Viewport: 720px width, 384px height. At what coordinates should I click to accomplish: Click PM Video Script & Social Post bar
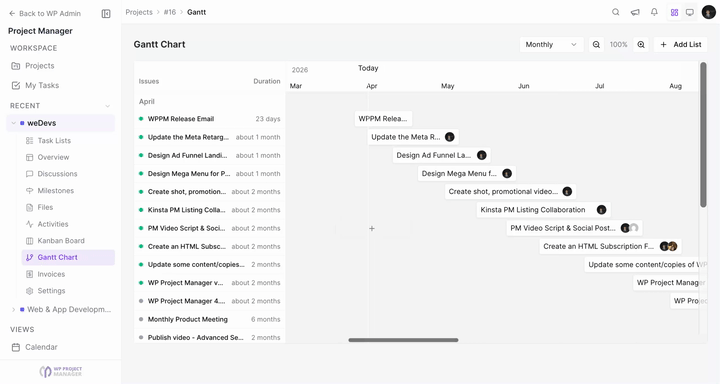574,228
